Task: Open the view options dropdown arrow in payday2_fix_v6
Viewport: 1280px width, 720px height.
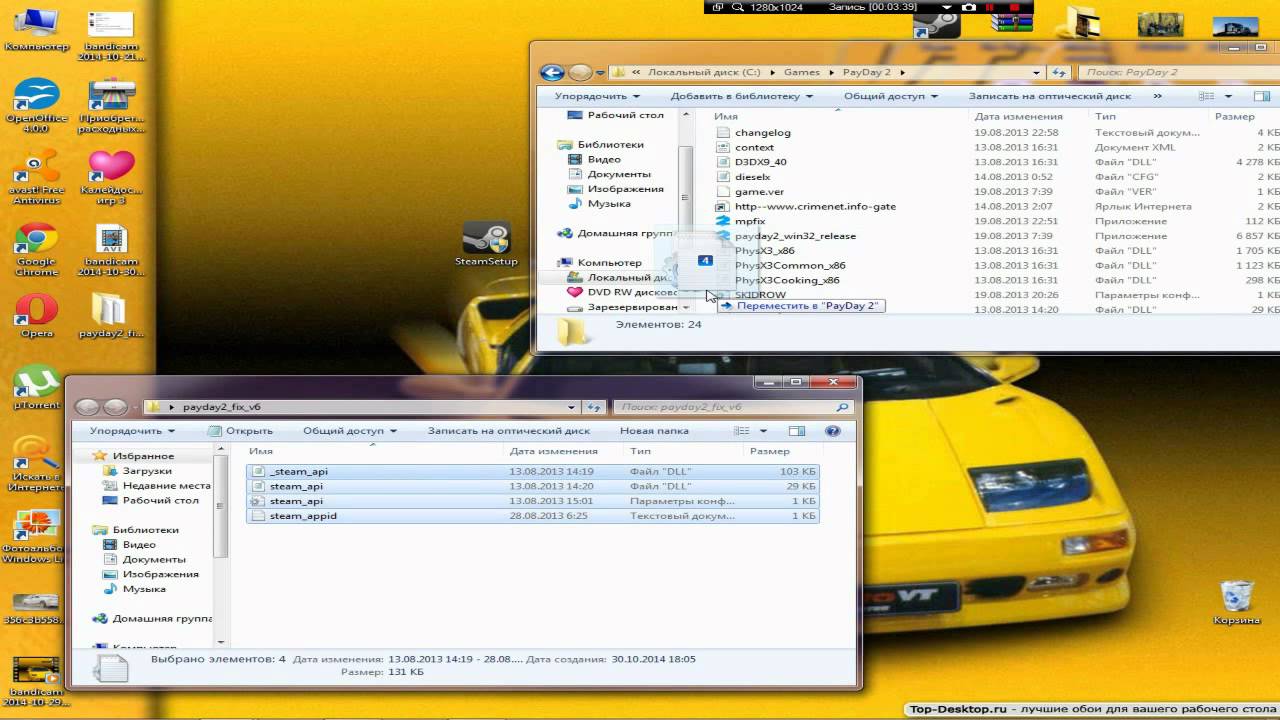Action: coord(763,431)
